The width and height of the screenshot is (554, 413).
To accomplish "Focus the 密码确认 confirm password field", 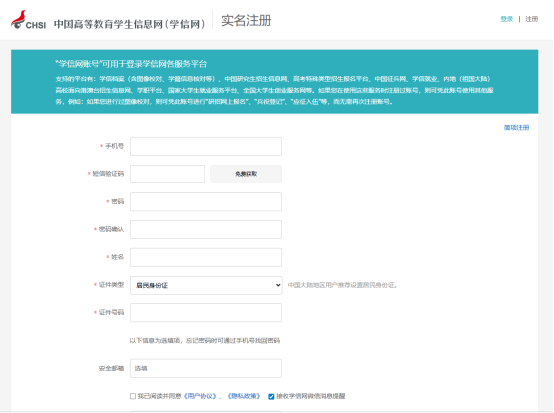I will coord(206,229).
